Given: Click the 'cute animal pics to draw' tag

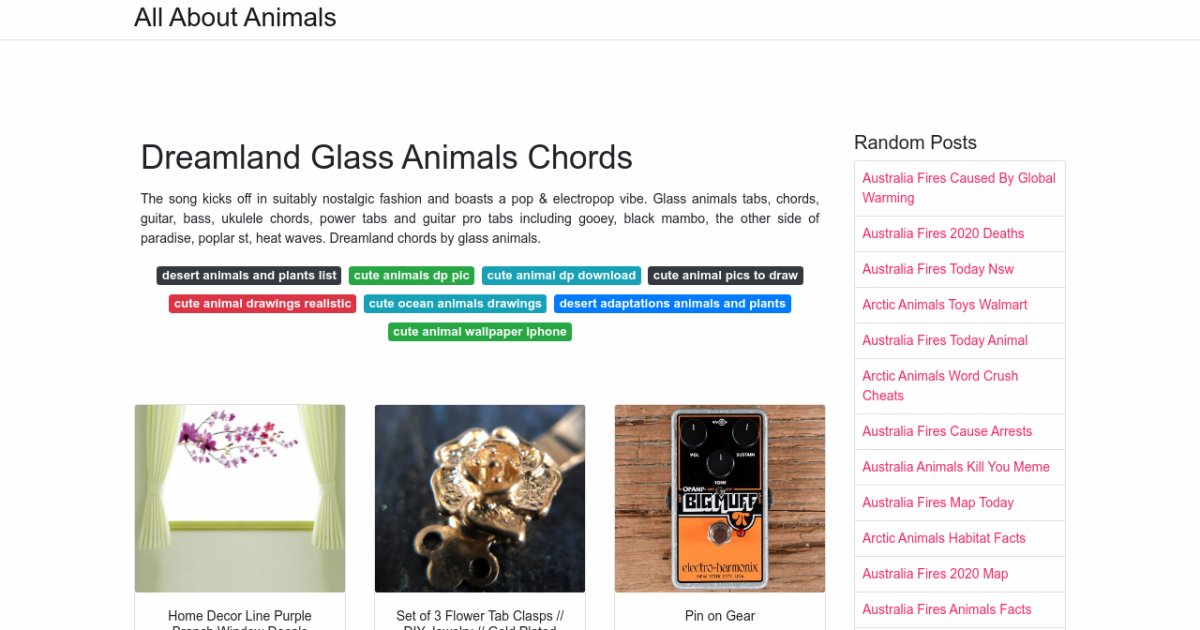Looking at the screenshot, I should pos(725,275).
